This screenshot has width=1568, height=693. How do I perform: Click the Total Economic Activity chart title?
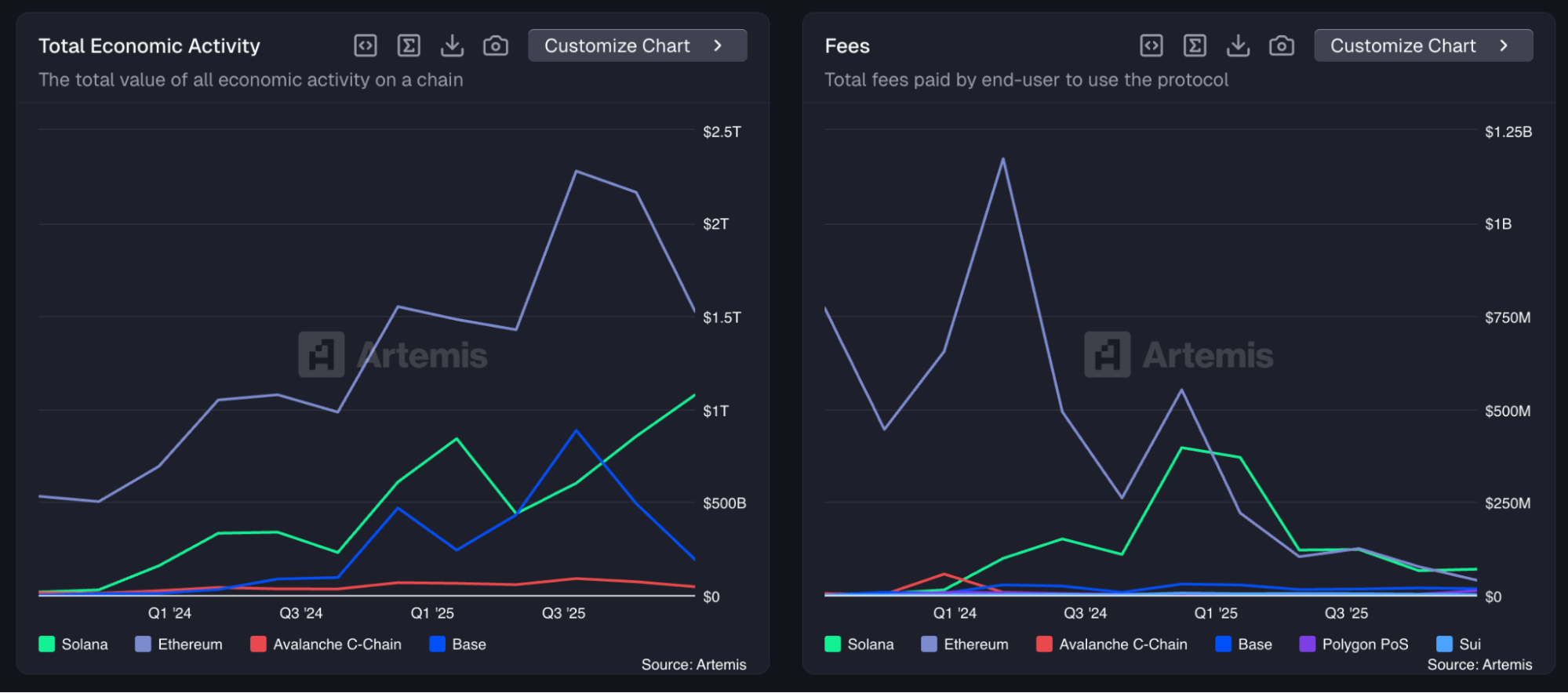[149, 46]
